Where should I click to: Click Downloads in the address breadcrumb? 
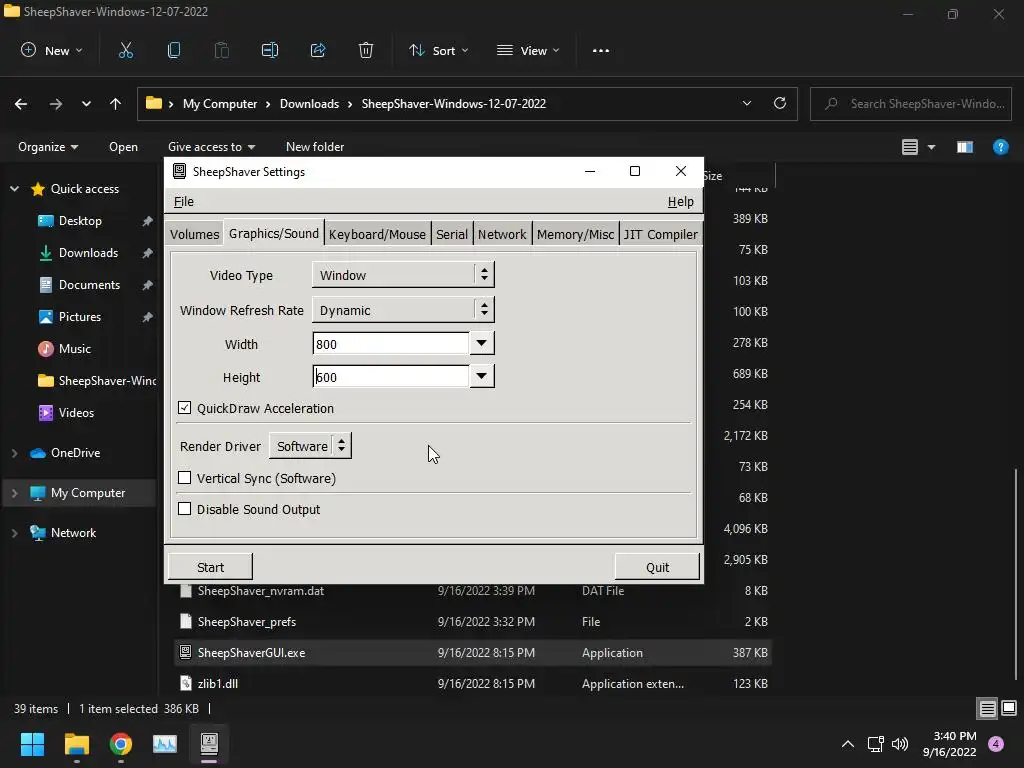tap(310, 104)
